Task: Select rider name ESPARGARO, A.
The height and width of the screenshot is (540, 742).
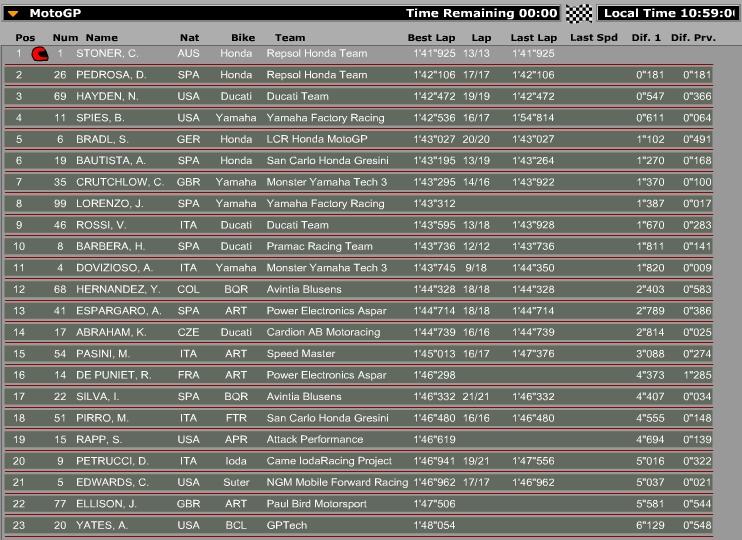Action: pos(119,311)
